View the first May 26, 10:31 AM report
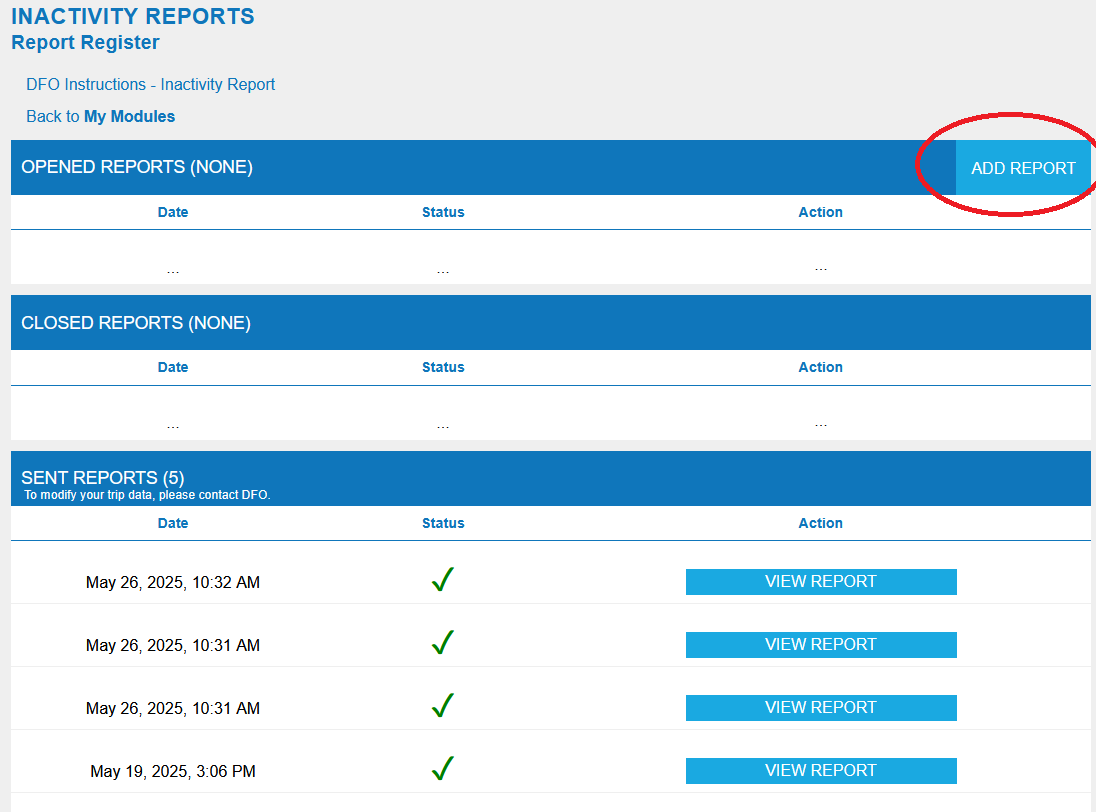This screenshot has width=1096, height=812. (820, 644)
